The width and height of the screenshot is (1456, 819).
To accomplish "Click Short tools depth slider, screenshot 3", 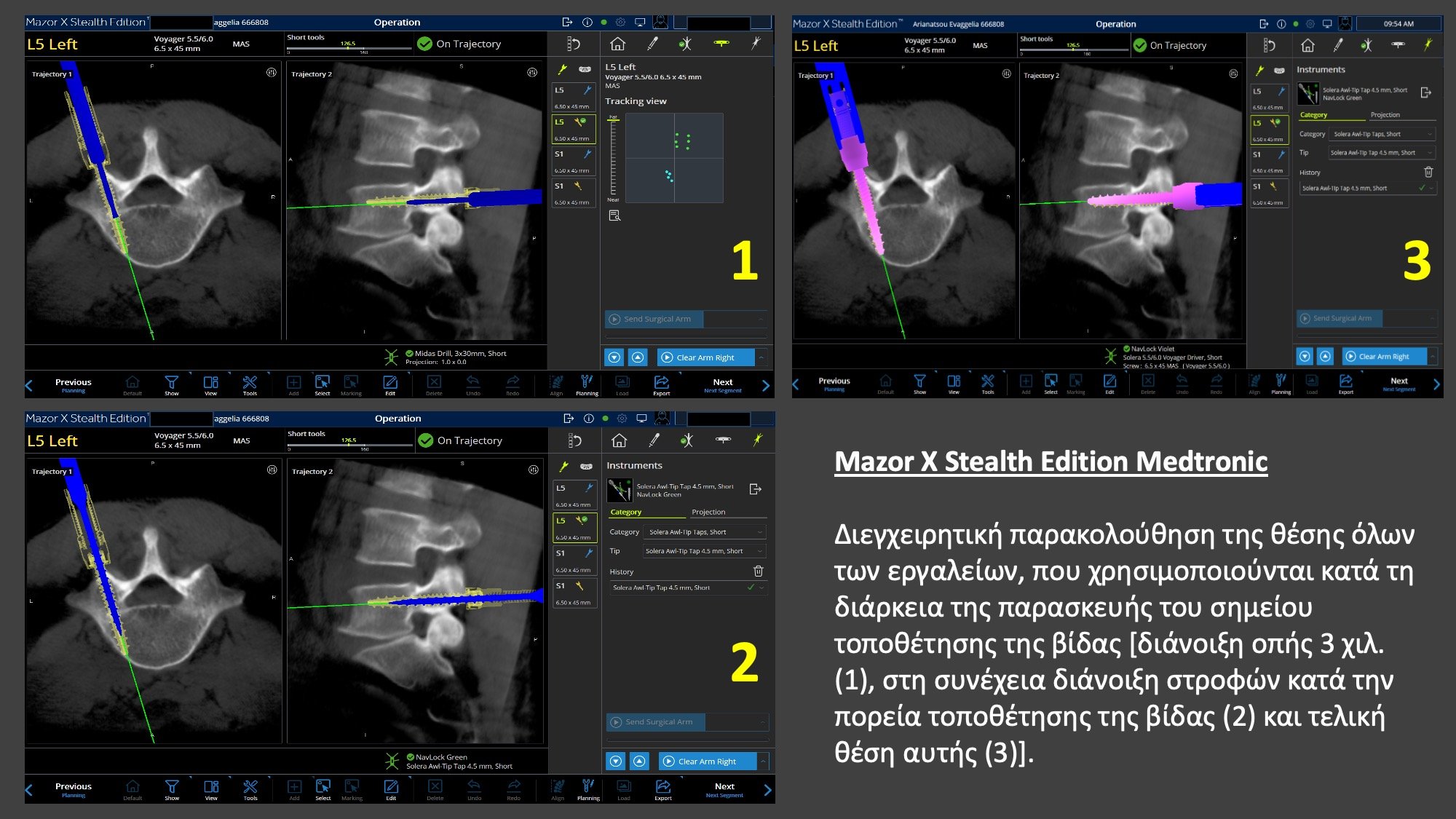I will [1074, 50].
